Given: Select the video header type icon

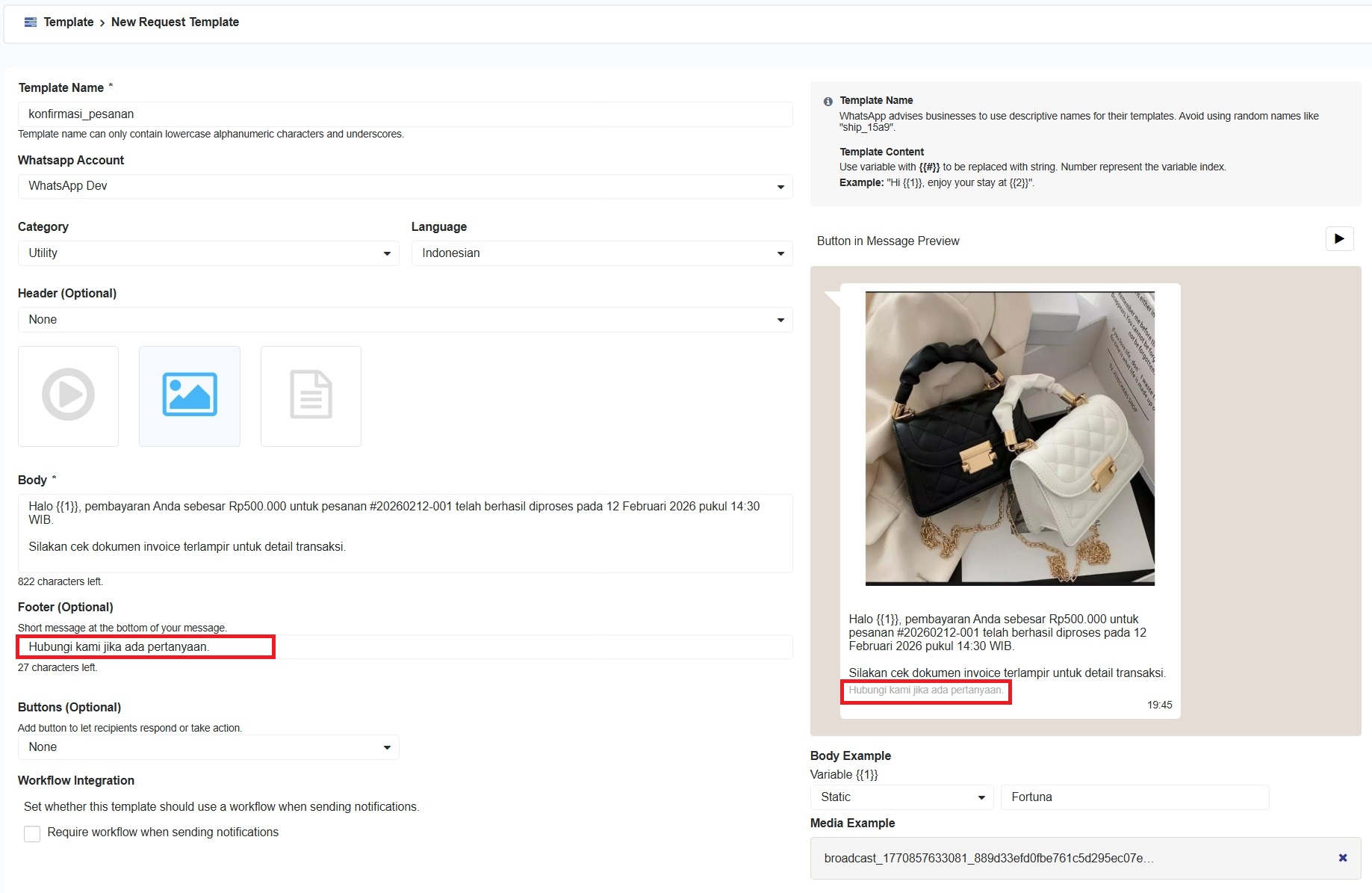Looking at the screenshot, I should [68, 395].
